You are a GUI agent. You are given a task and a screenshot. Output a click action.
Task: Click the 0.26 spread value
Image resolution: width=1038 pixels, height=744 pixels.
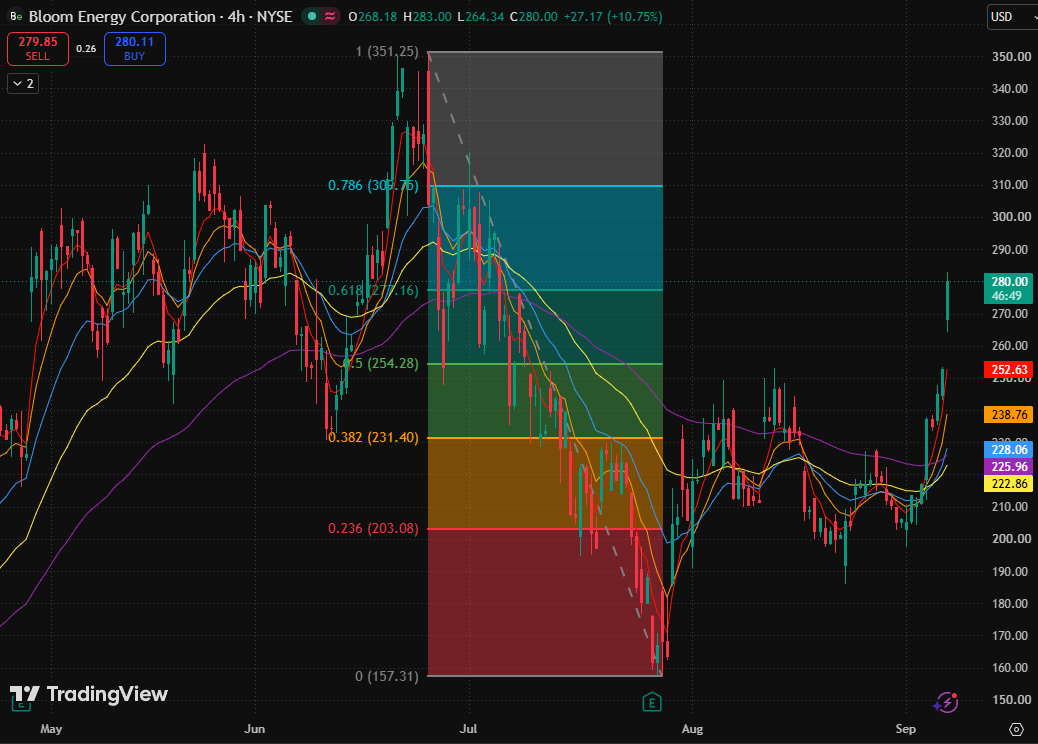click(x=86, y=48)
